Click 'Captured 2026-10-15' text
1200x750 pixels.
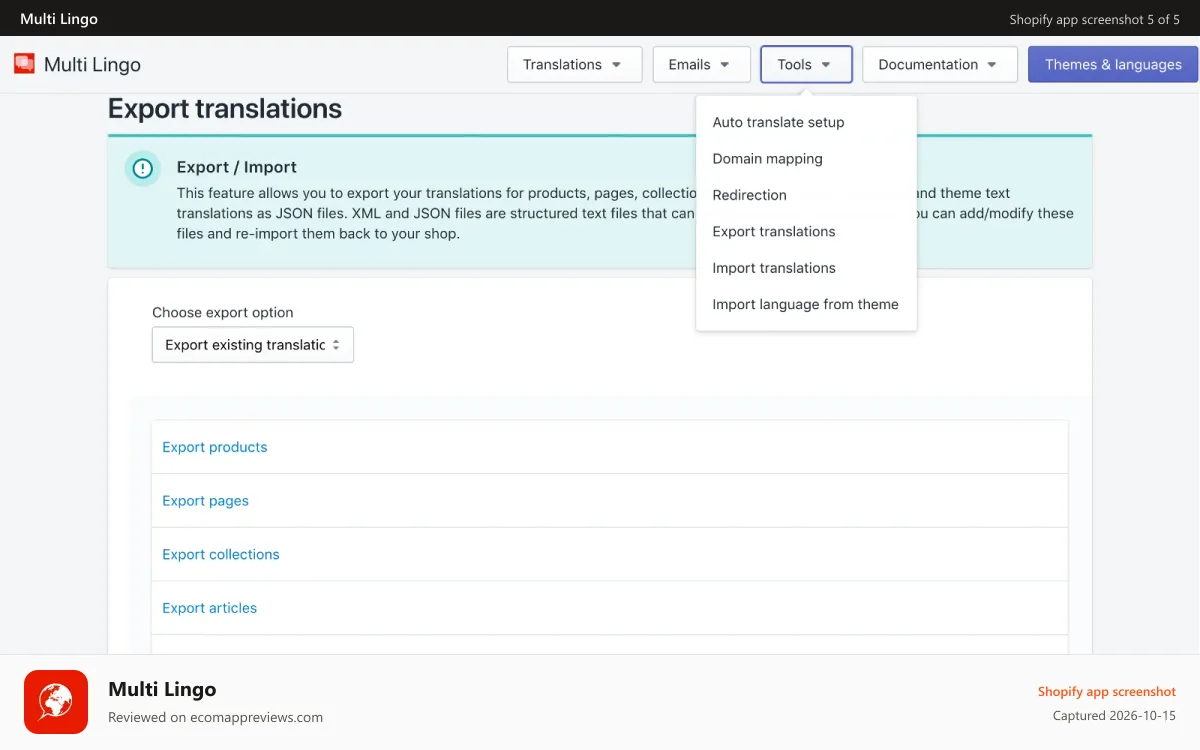(1114, 716)
